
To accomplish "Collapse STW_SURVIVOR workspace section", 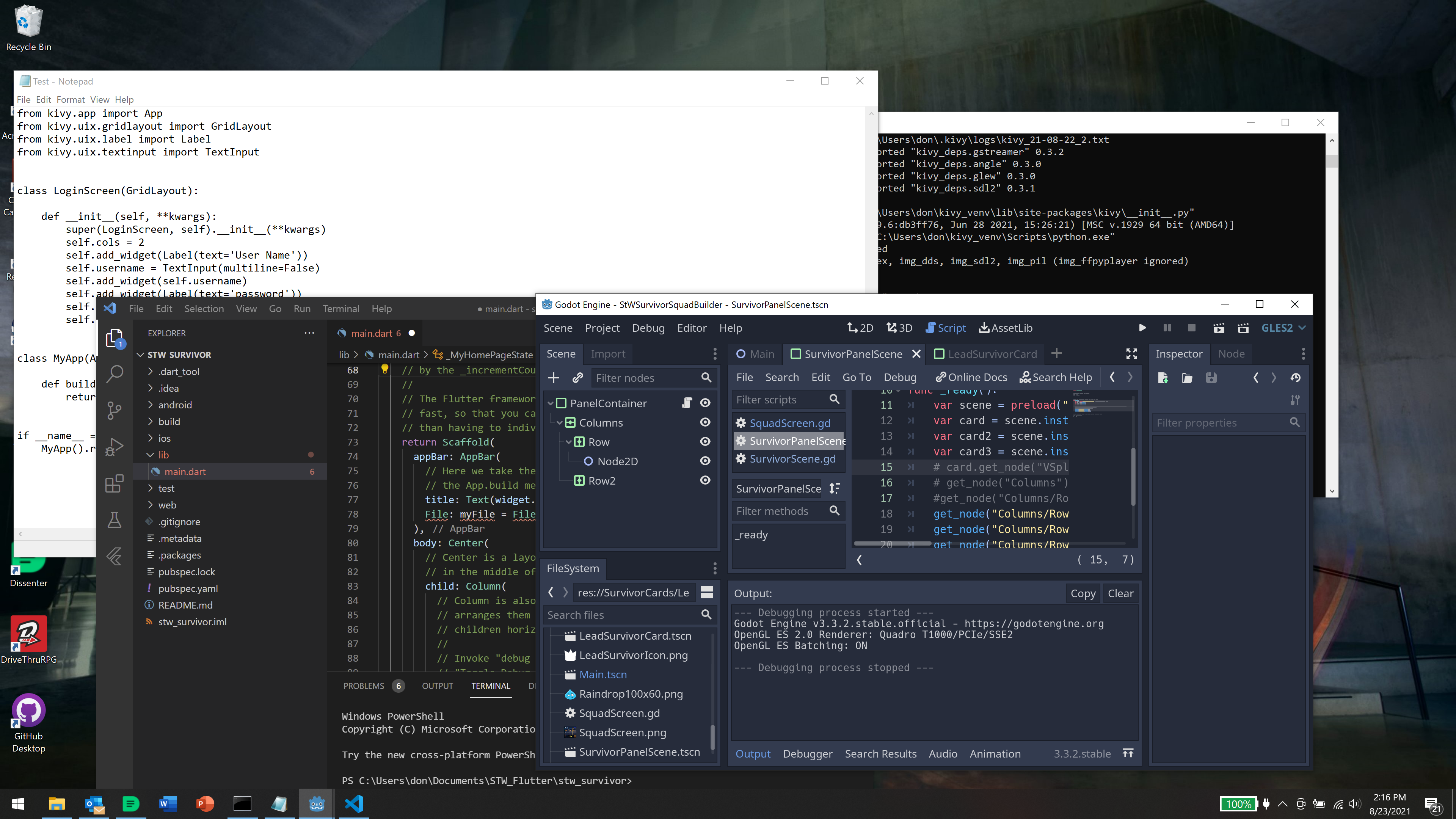I will 140,355.
